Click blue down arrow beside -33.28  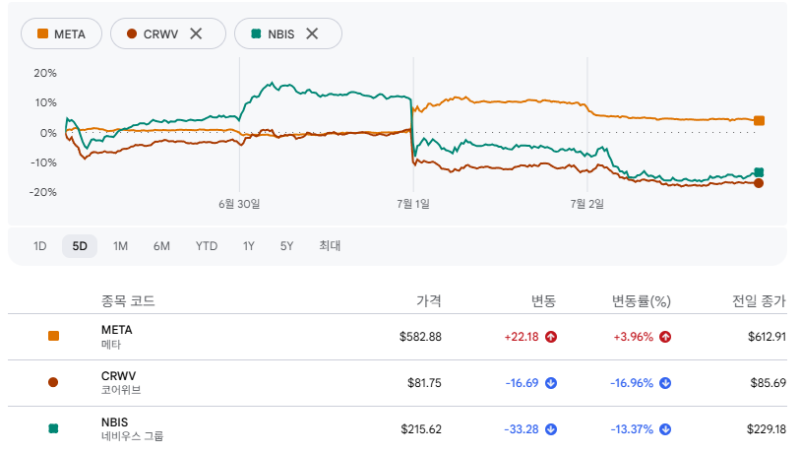tap(551, 430)
